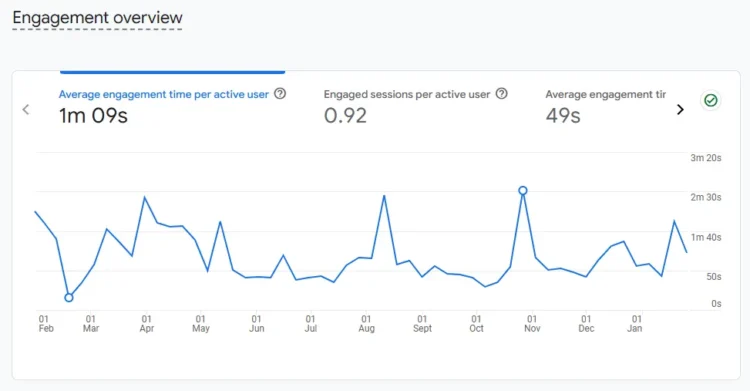Click the 01 Nov x-axis label
The width and height of the screenshot is (750, 391).
point(532,324)
